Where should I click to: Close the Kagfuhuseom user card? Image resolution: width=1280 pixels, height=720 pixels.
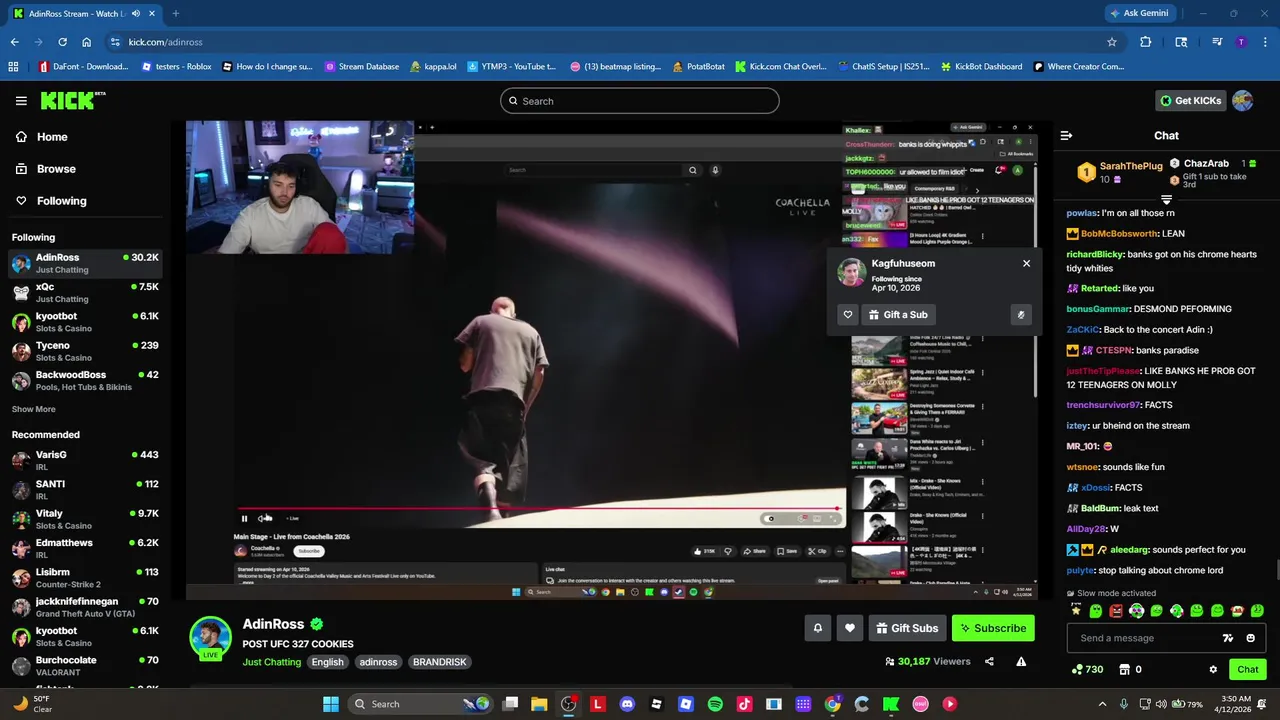[1026, 263]
